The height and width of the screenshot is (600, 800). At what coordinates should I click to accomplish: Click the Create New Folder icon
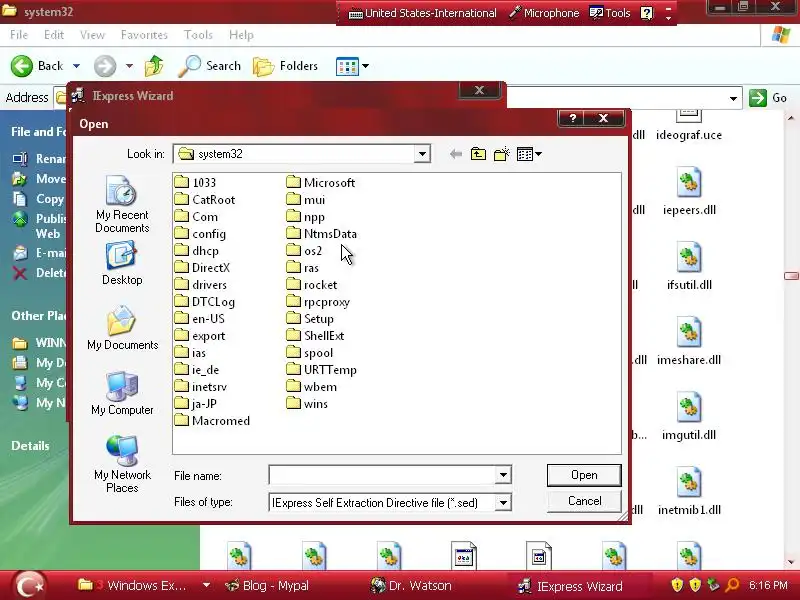502,154
